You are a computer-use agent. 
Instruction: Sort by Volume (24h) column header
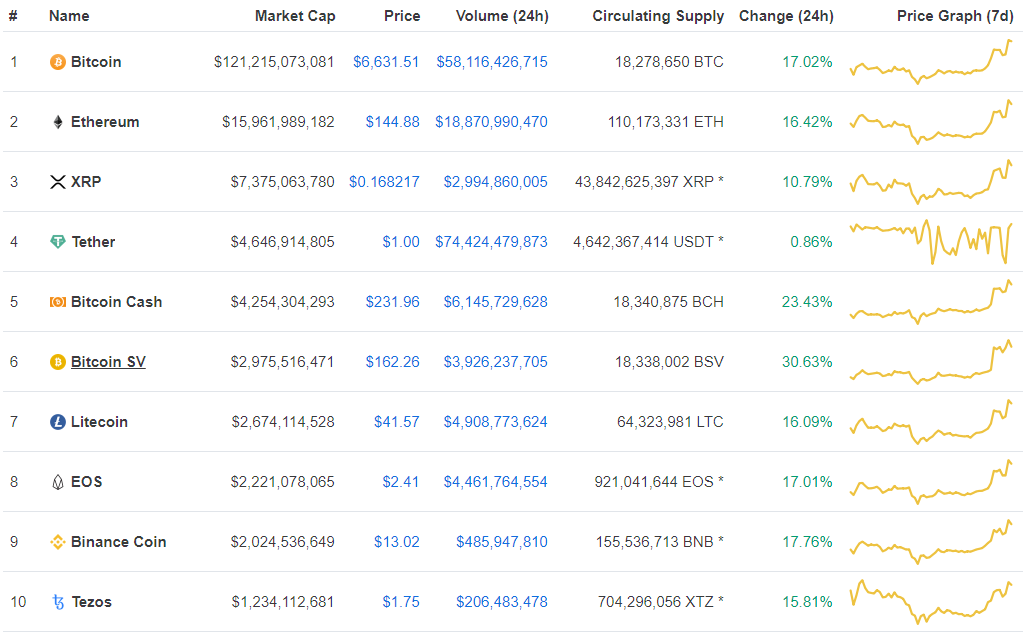pos(502,16)
